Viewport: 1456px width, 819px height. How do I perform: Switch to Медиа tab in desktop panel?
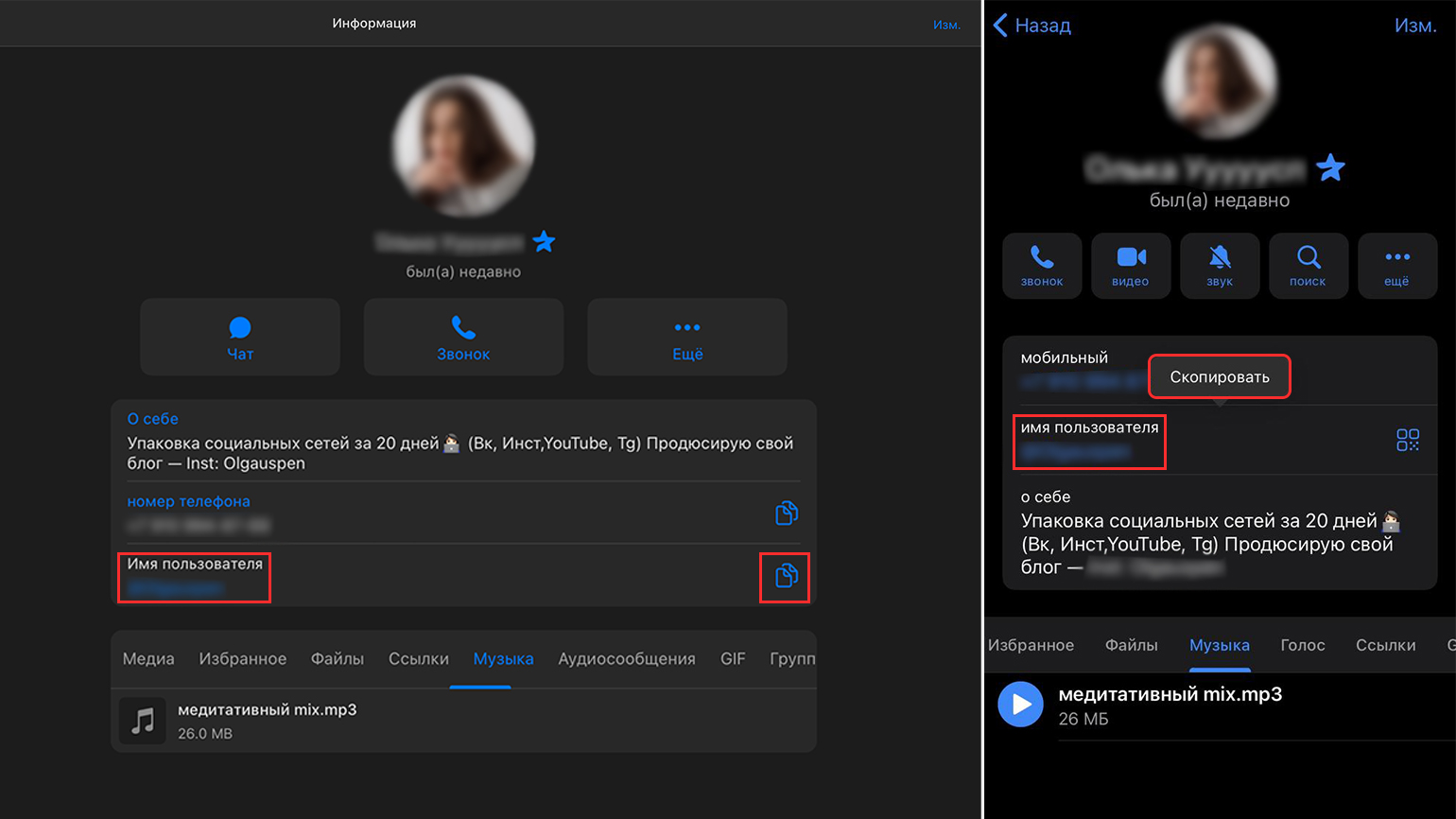[x=148, y=659]
